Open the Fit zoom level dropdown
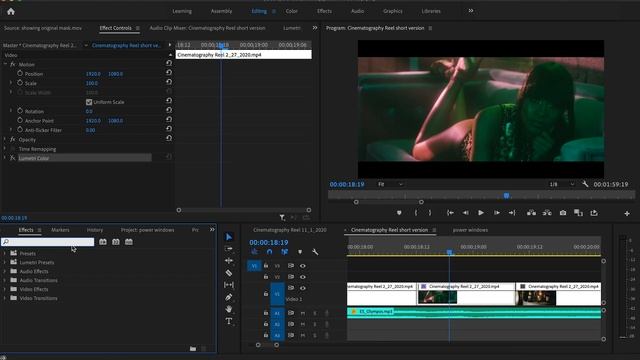The image size is (640, 360). click(390, 184)
